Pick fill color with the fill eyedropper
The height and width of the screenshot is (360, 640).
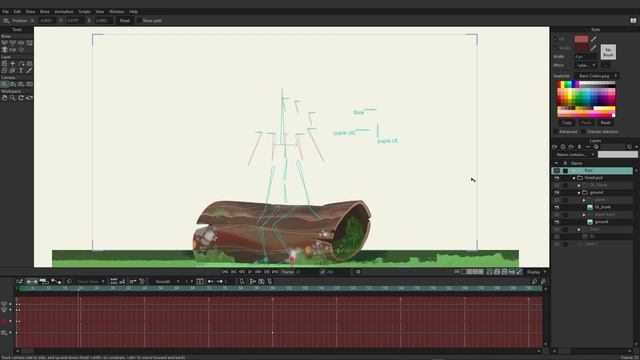pyautogui.click(x=593, y=39)
